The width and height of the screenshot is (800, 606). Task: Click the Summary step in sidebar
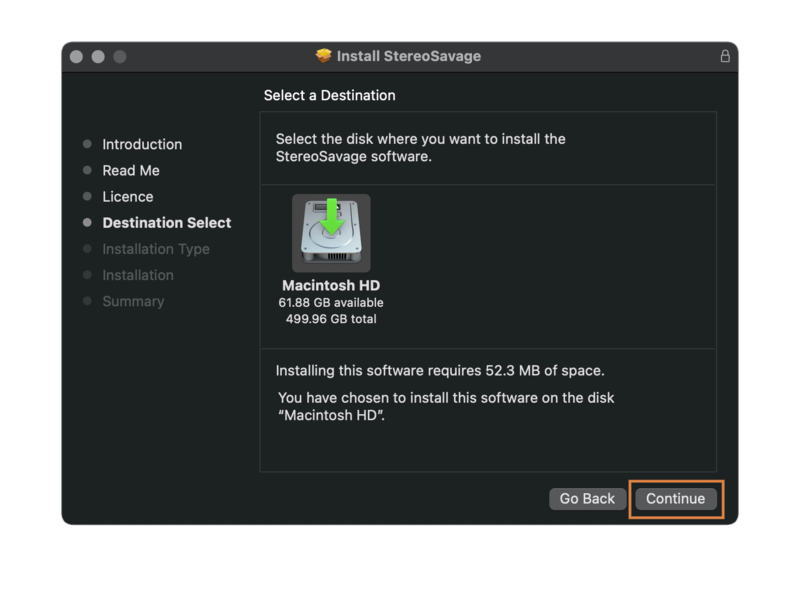point(133,300)
